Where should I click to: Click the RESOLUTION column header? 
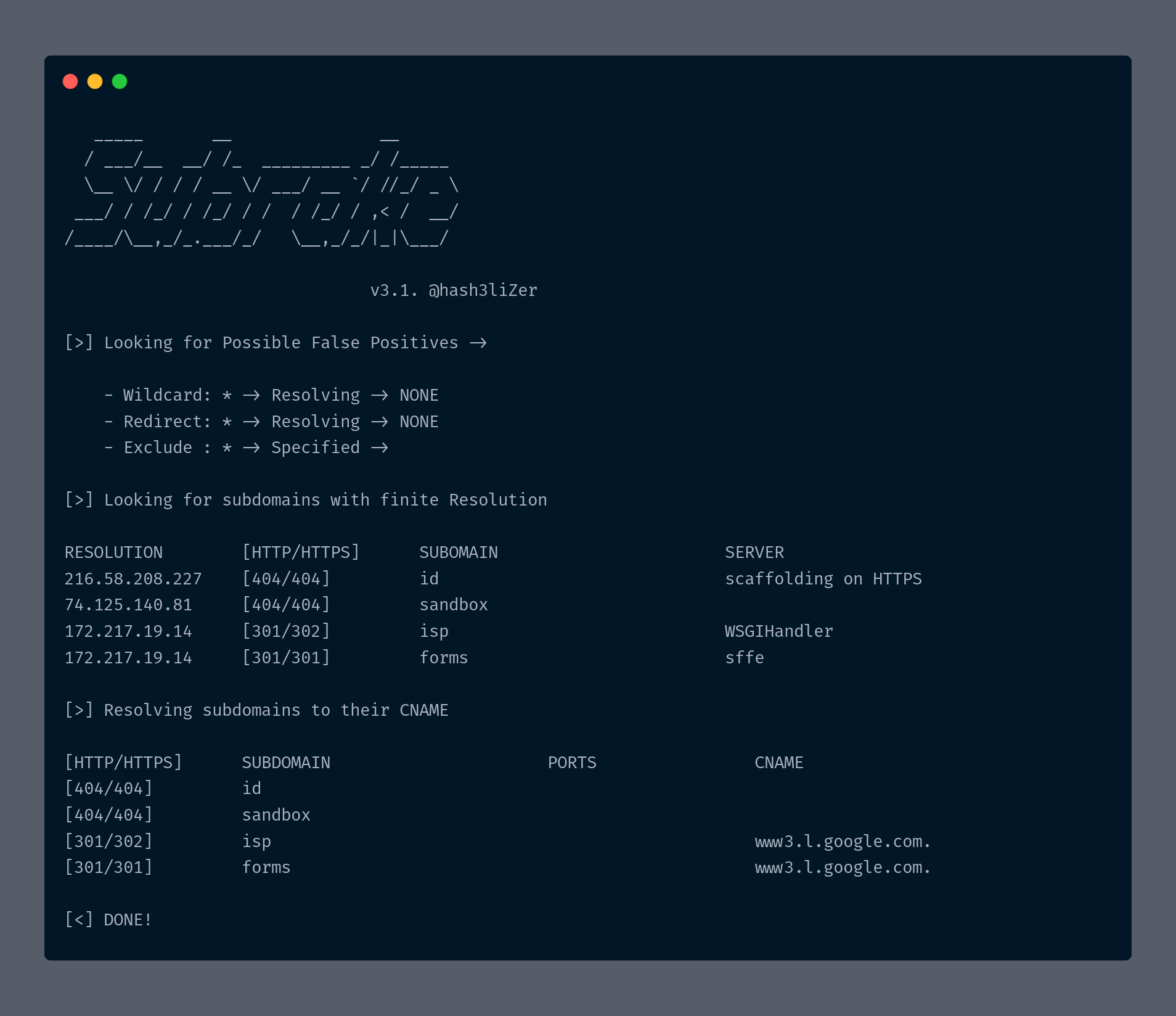(x=113, y=552)
